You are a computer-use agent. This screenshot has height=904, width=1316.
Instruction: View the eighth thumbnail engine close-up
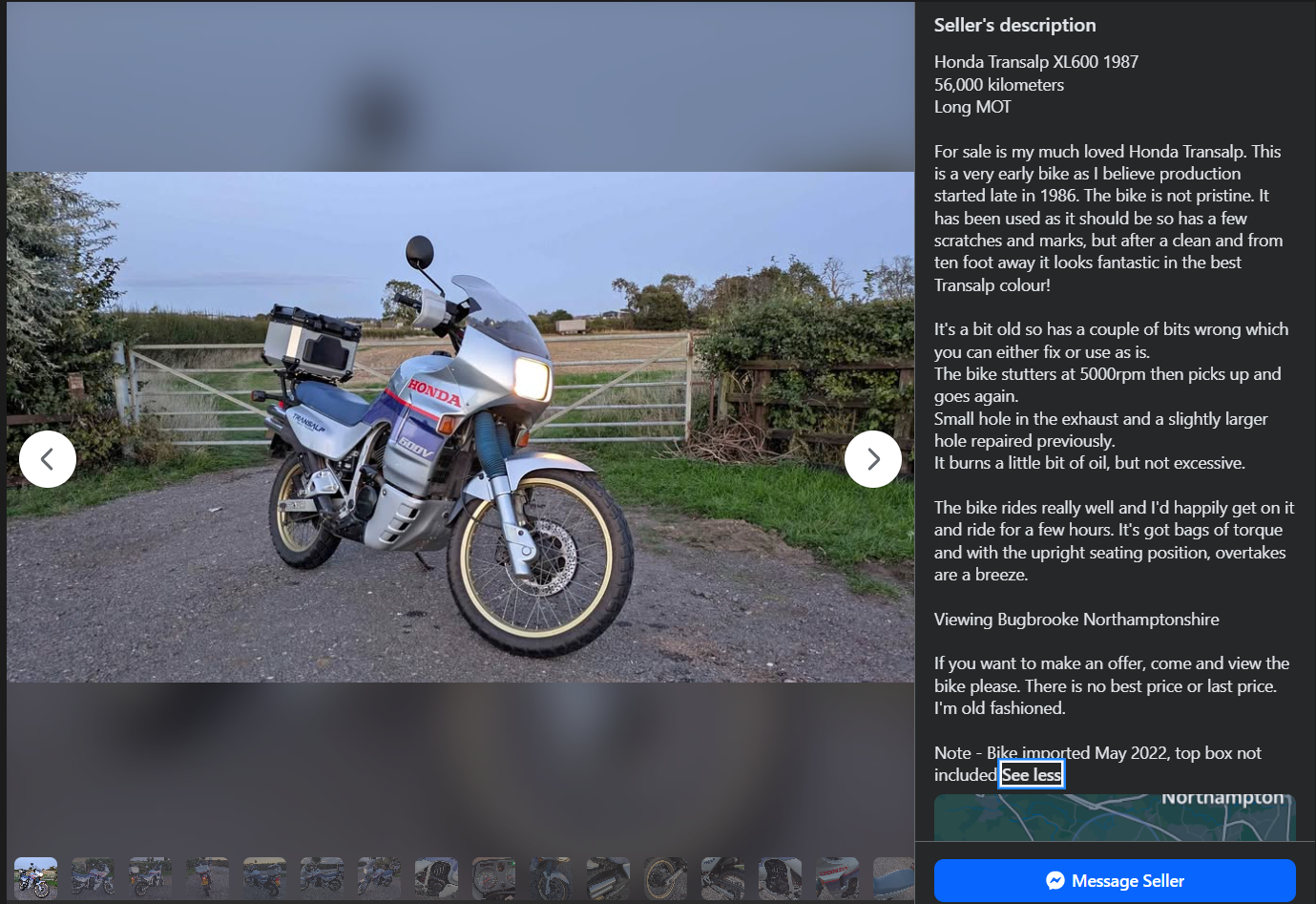click(436, 877)
